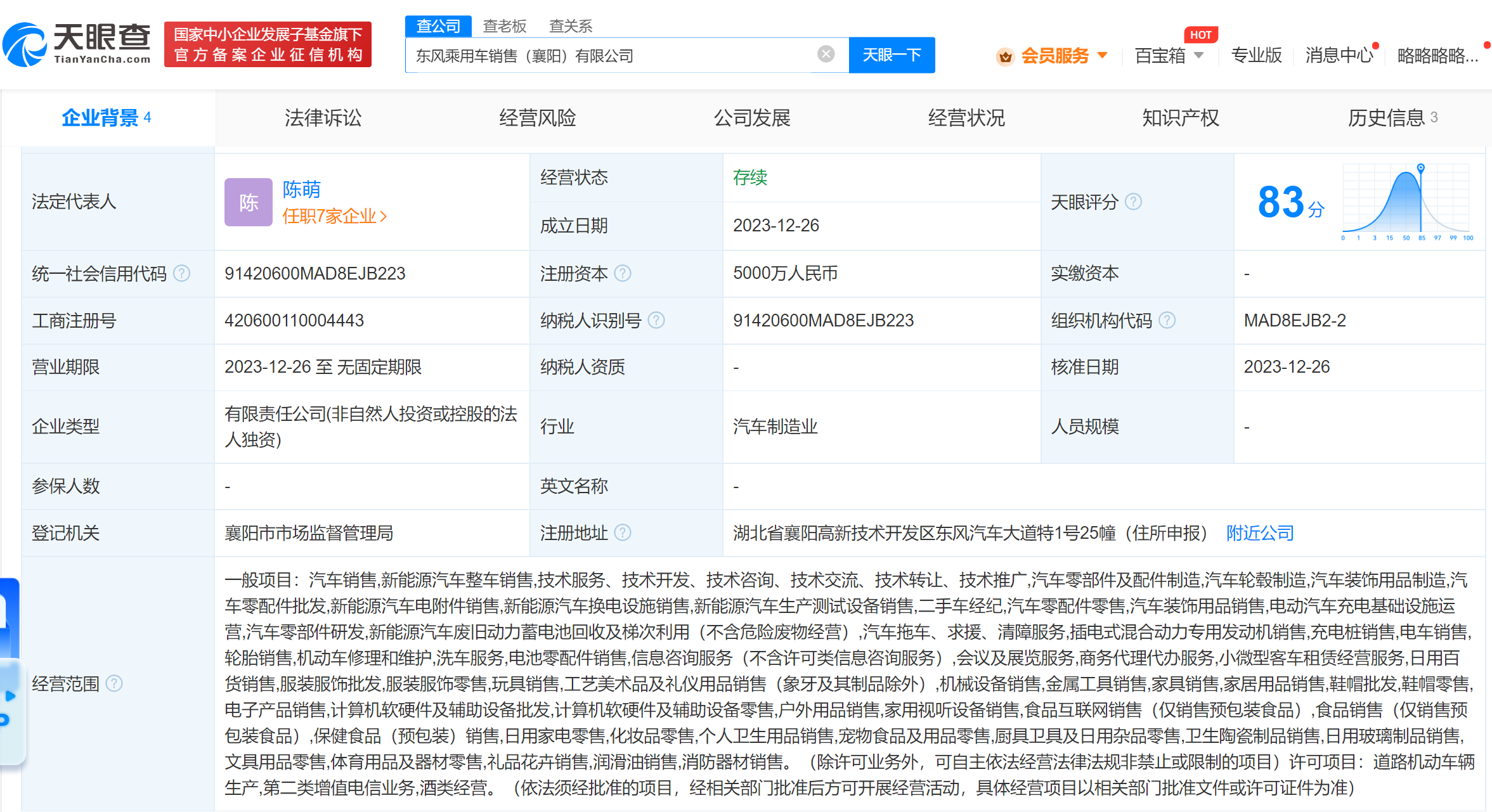Click the 核准日期 2023-12-26 value
The width and height of the screenshot is (1492, 812).
[1287, 367]
